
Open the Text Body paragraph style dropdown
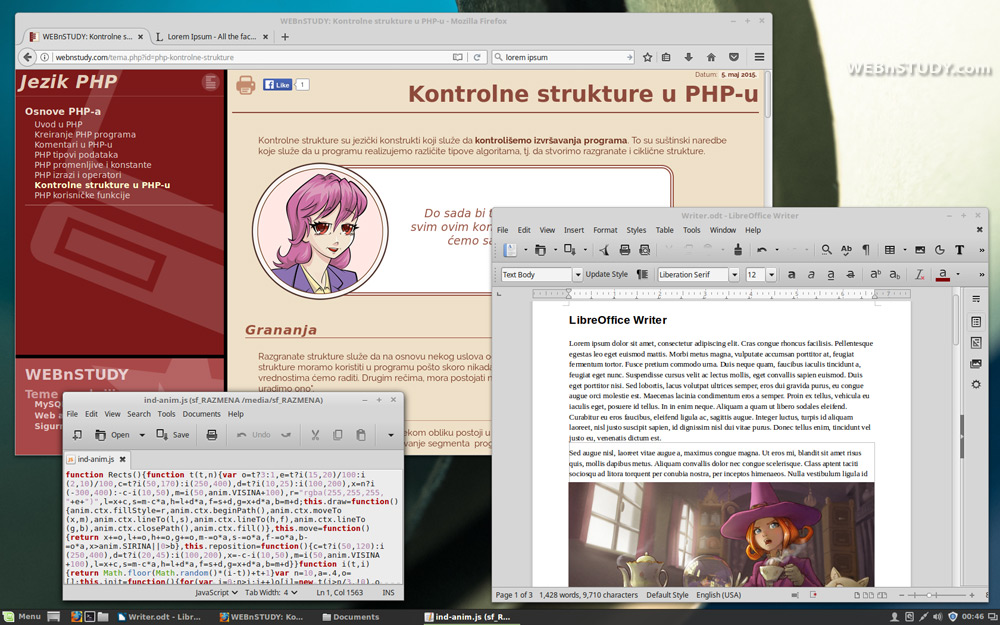tap(577, 275)
